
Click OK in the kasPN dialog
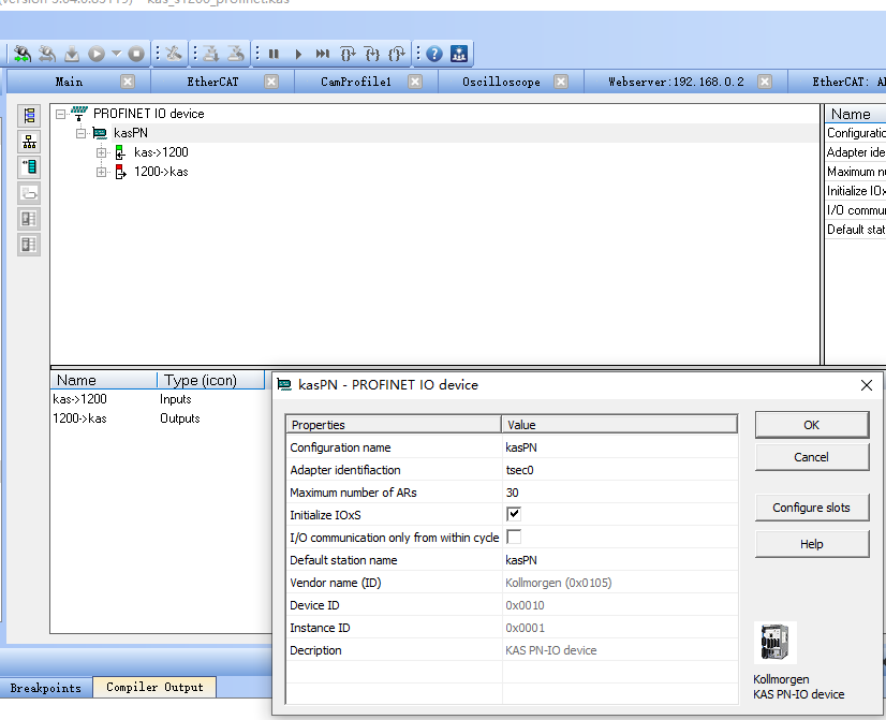click(811, 425)
